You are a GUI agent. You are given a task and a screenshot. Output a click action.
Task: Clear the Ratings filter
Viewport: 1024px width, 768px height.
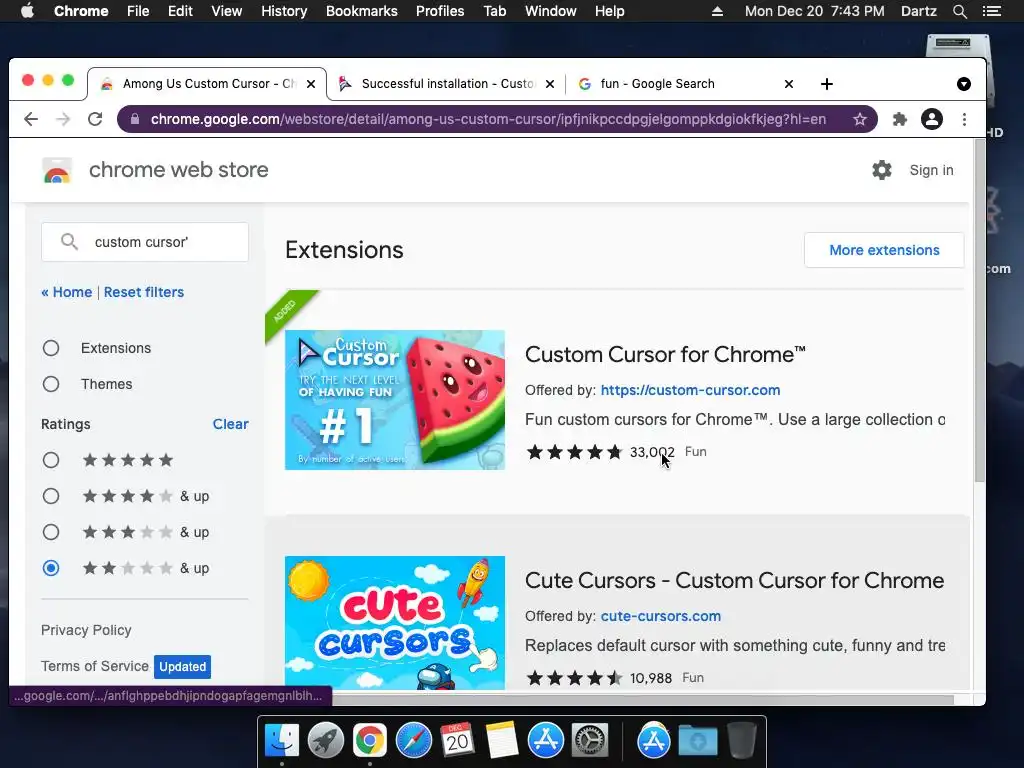coord(231,424)
